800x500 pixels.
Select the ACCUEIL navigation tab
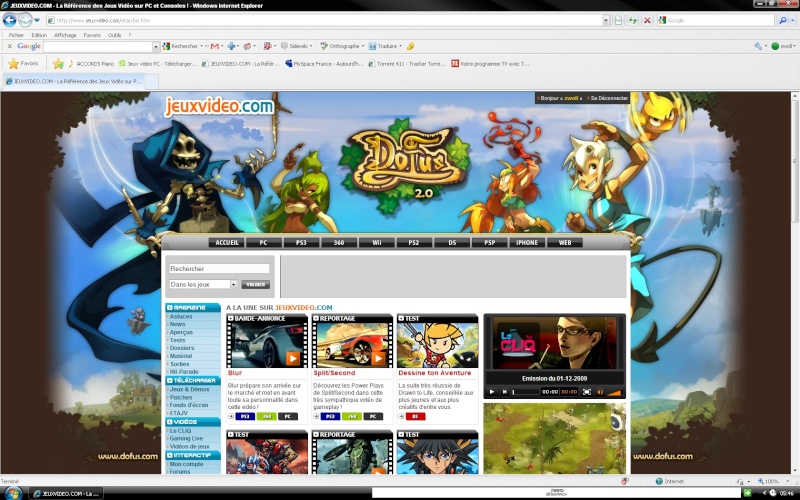pyautogui.click(x=227, y=243)
